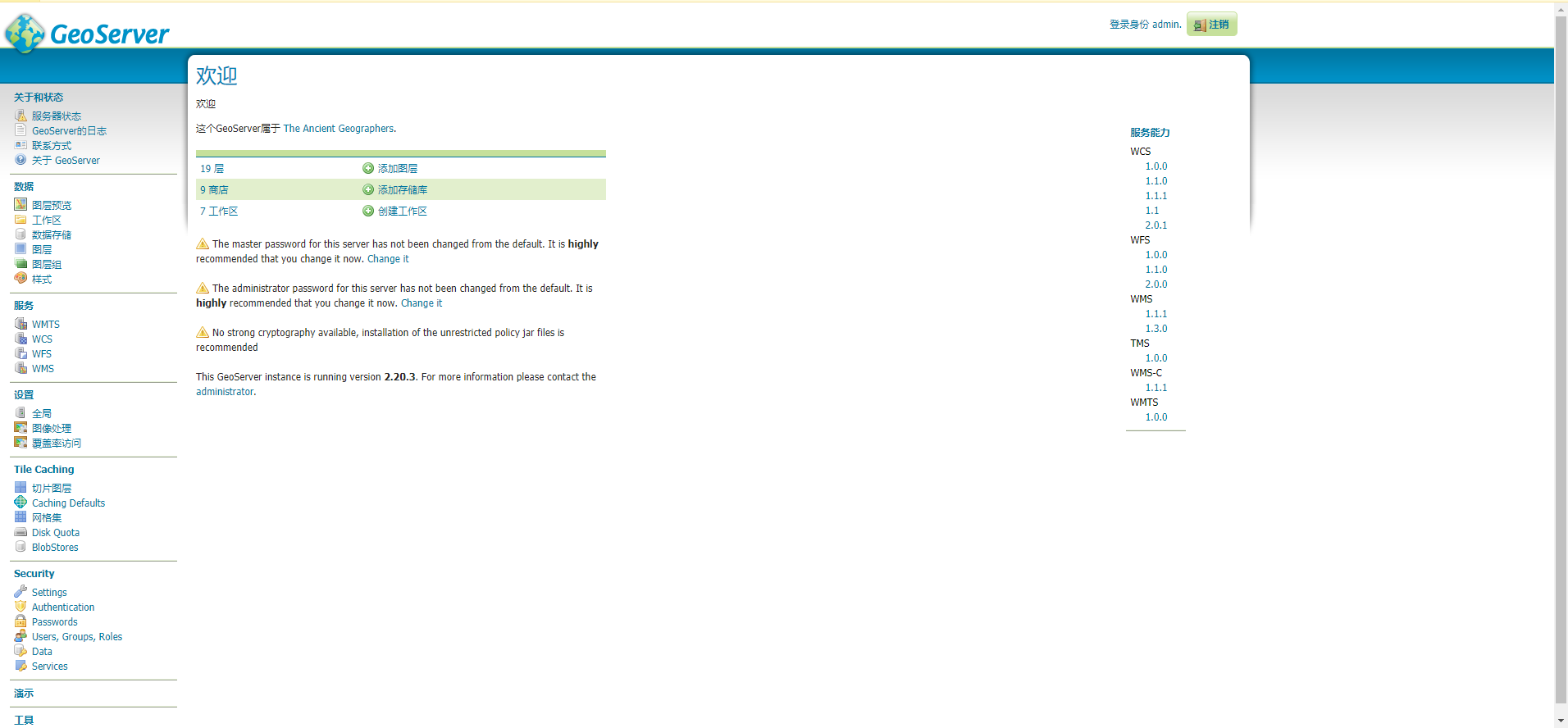The image size is (1568, 728).
Task: Open WCS version 2.0.1 capabilities
Action: tap(1156, 225)
